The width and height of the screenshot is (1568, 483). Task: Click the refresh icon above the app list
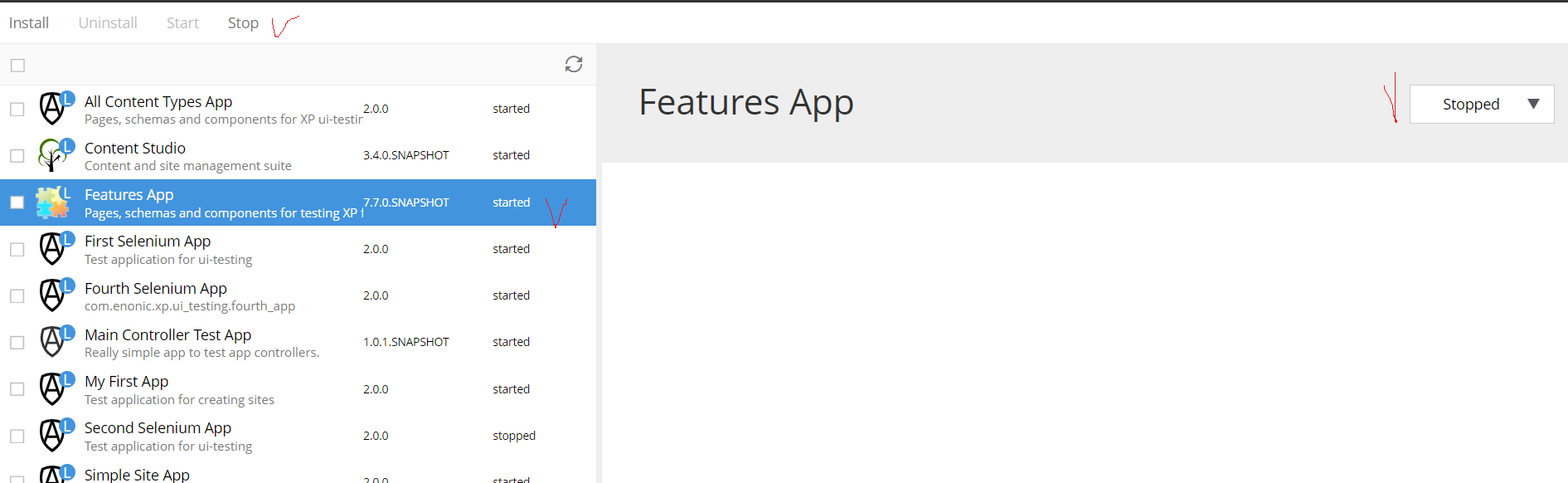[x=574, y=65]
